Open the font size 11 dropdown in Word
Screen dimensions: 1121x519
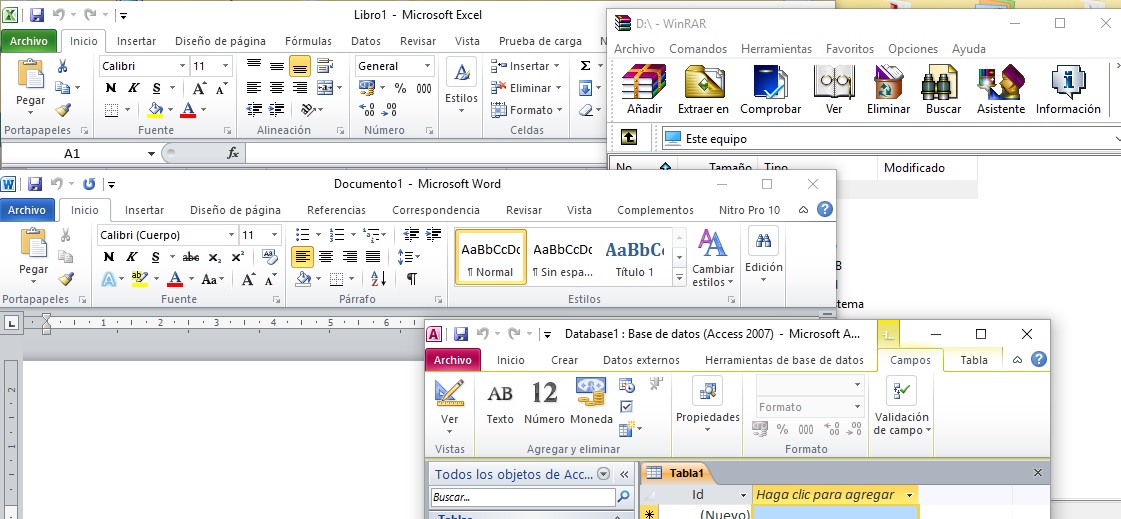click(x=275, y=234)
